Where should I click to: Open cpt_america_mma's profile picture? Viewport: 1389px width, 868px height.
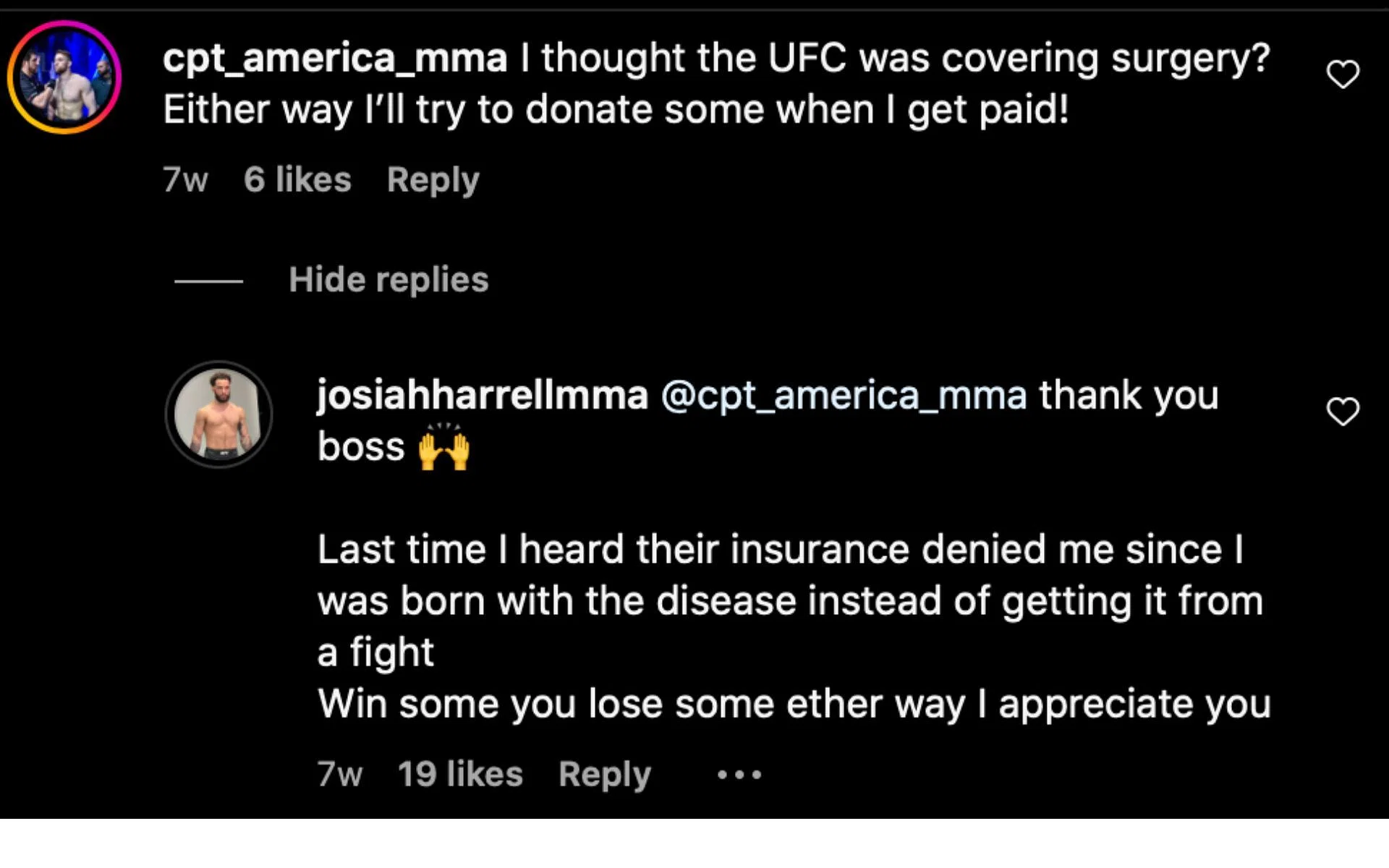point(64,77)
